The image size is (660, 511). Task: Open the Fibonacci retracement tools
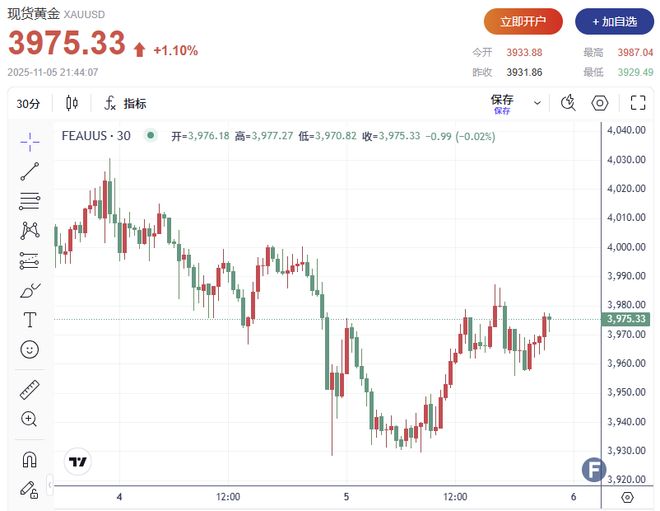pyautogui.click(x=29, y=201)
